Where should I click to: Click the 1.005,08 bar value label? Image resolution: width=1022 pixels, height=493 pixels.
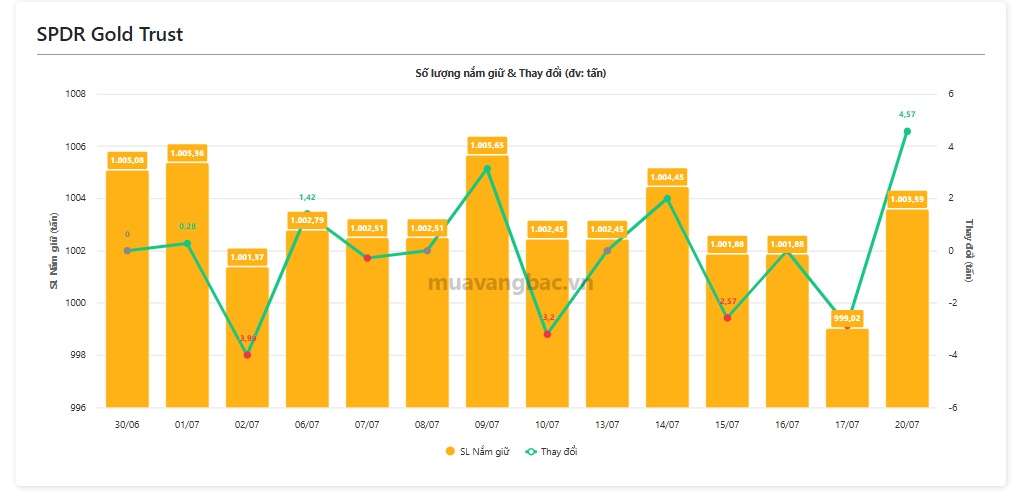(x=127, y=160)
